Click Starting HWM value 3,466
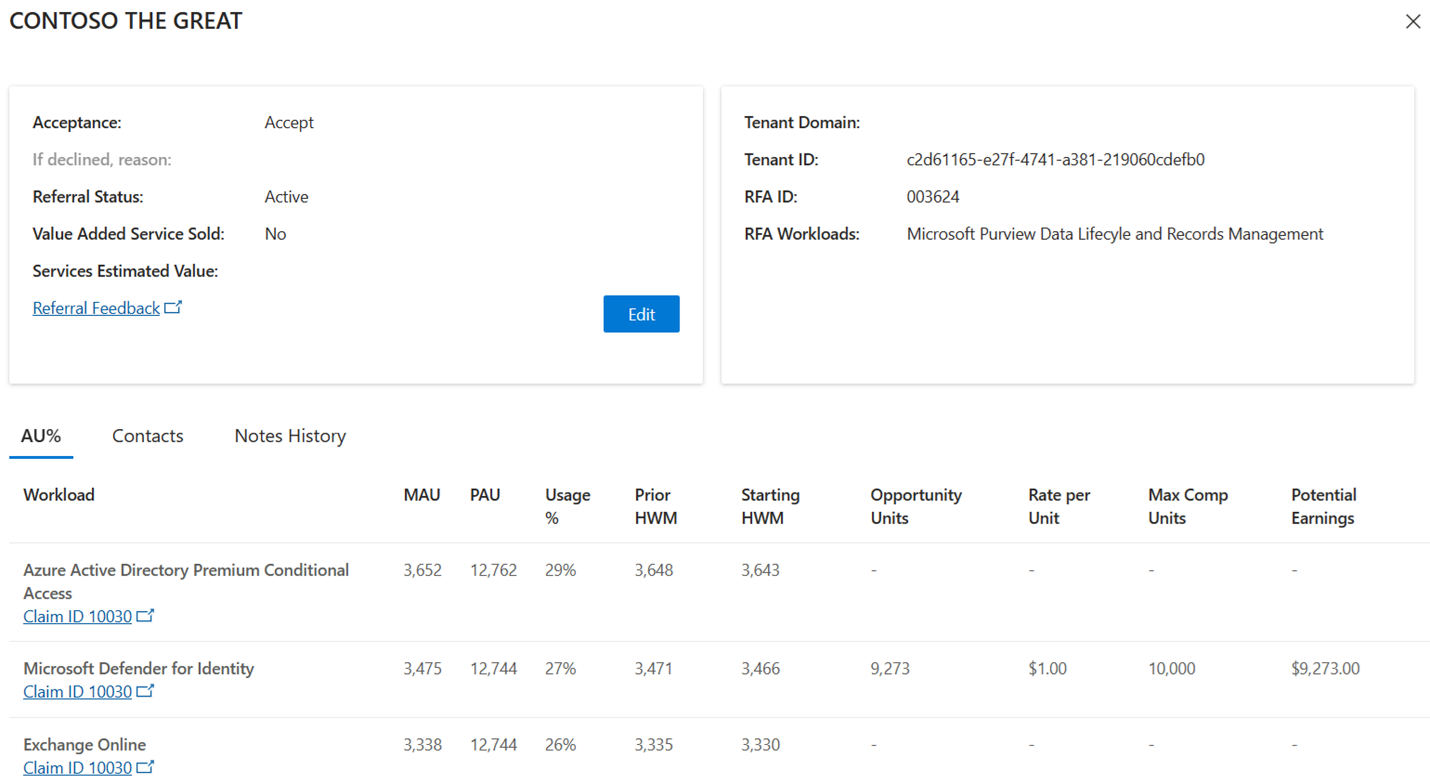The height and width of the screenshot is (783, 1430). point(760,669)
